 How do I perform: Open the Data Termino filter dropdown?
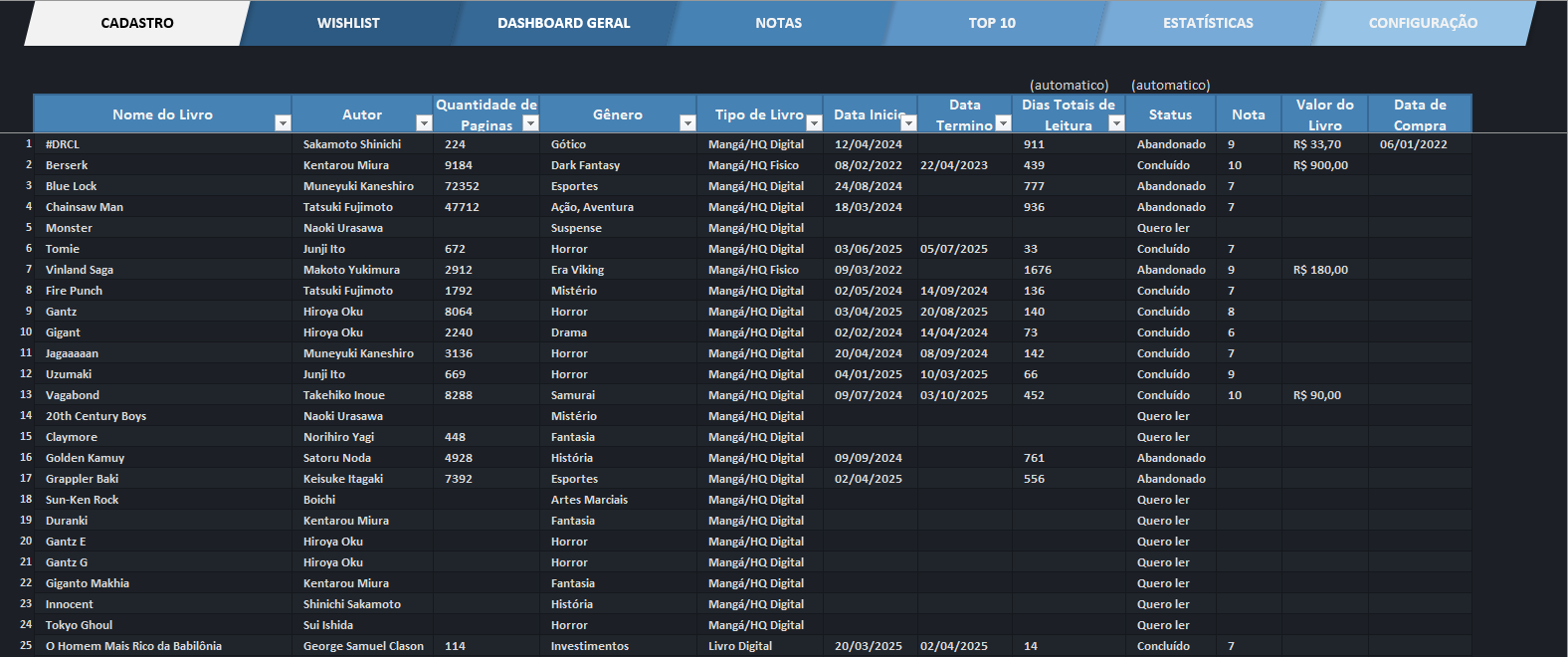(1003, 122)
